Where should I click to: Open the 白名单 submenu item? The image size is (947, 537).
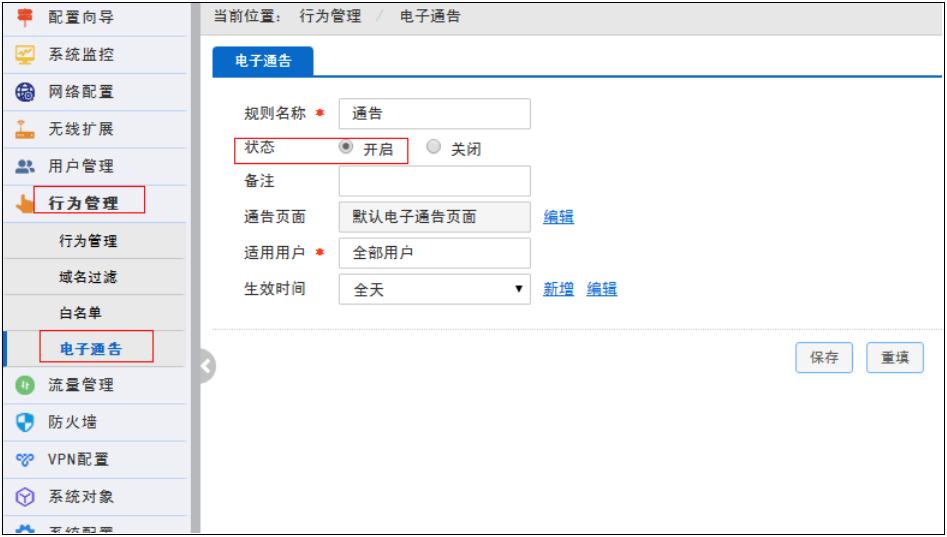[x=95, y=312]
